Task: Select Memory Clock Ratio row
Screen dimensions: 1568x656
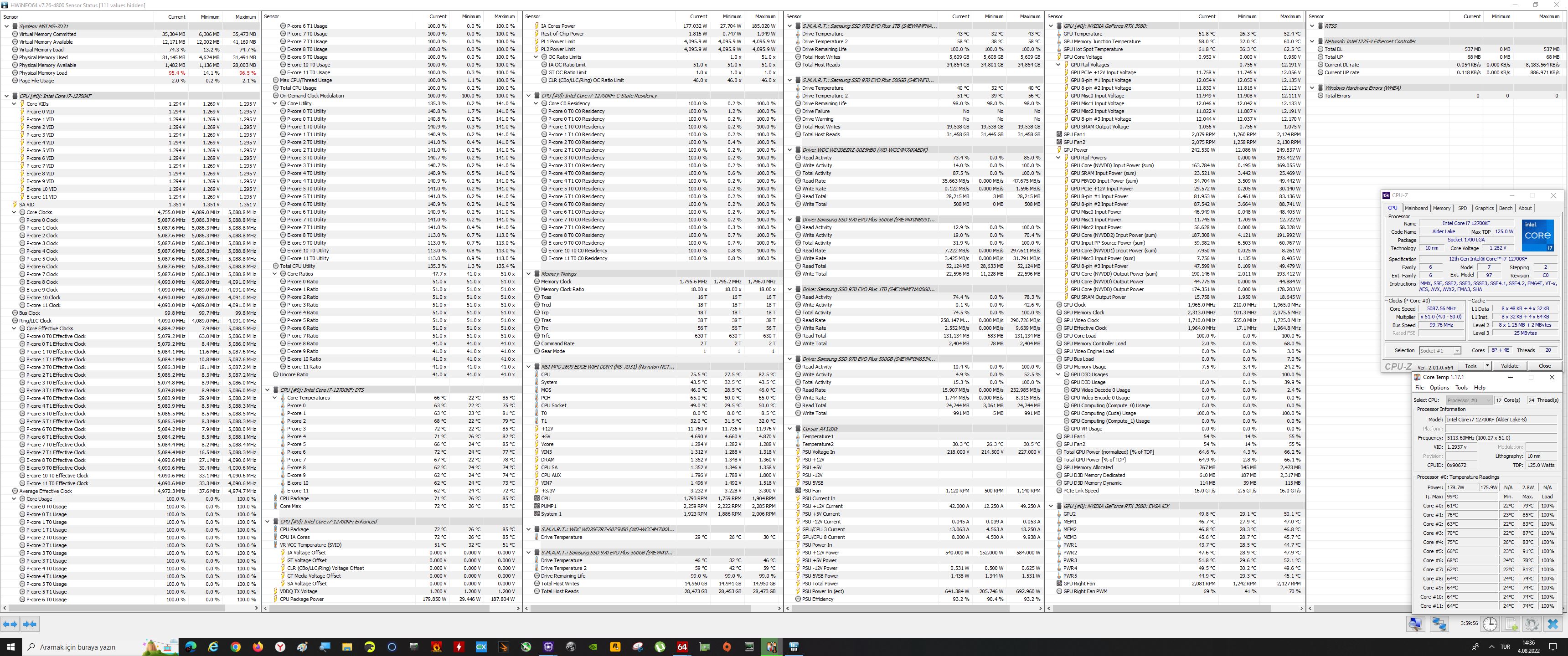Action: 653,290
